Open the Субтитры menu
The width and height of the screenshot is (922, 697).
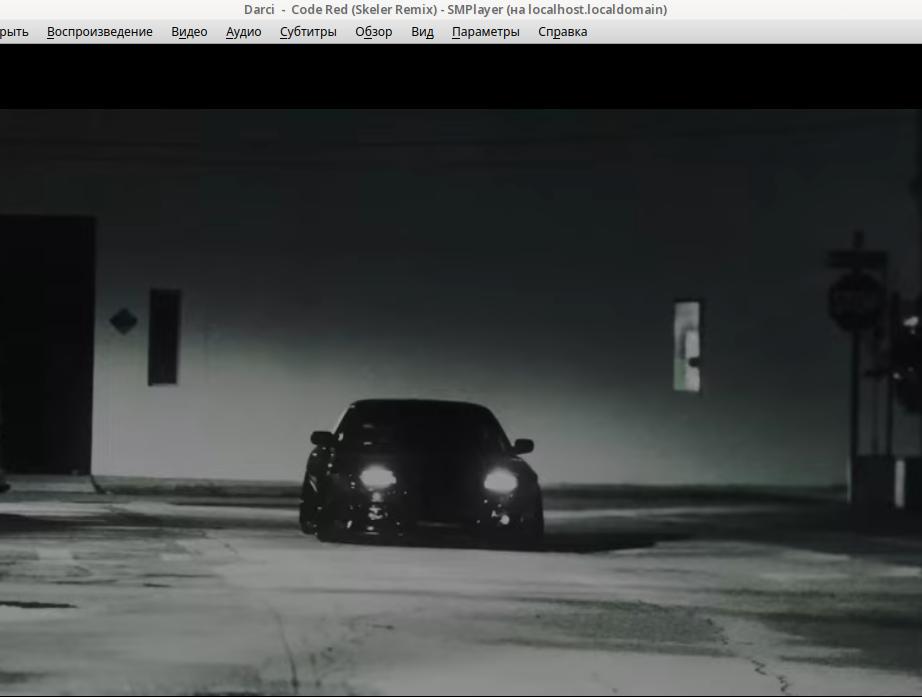coord(308,32)
